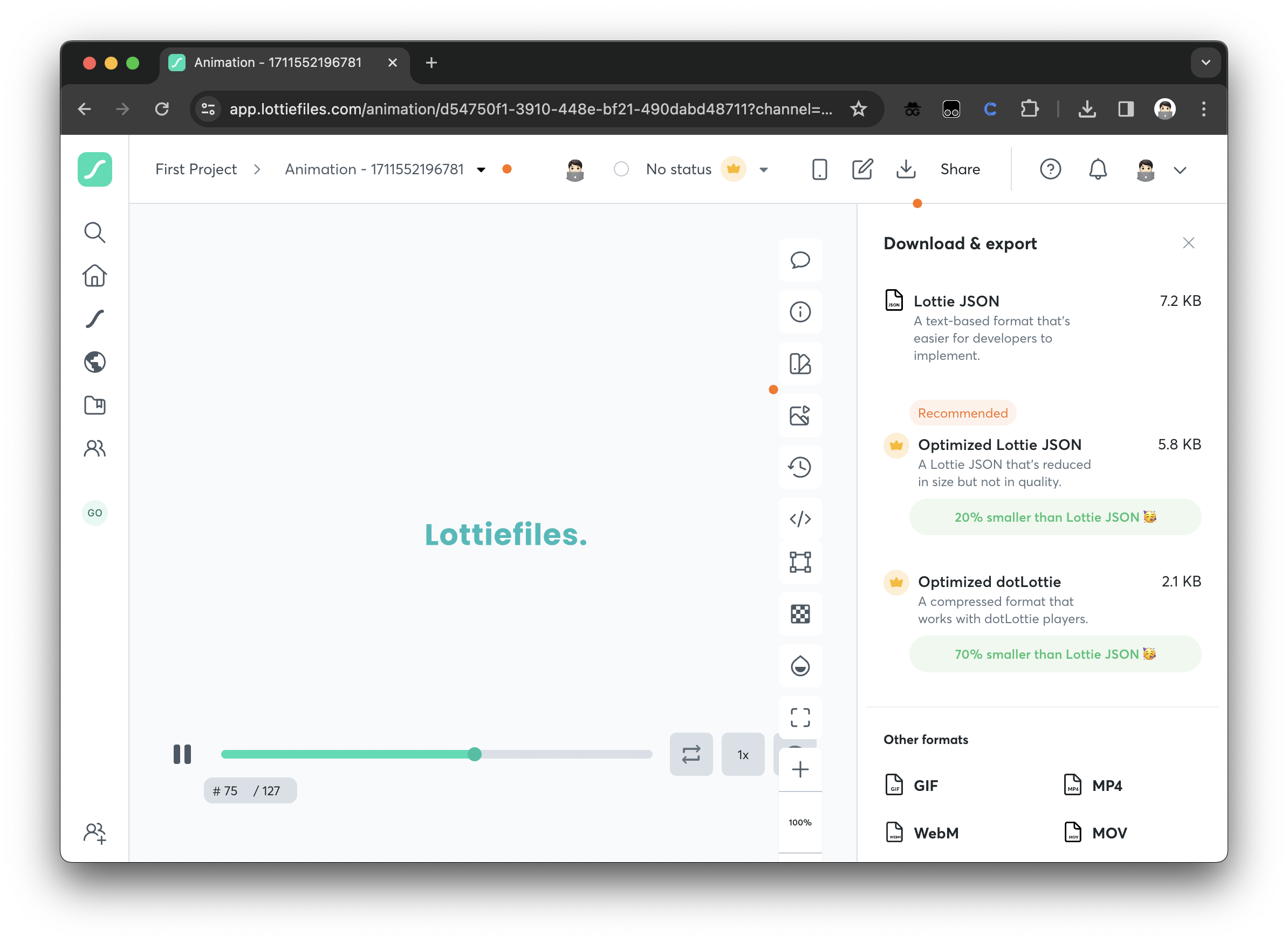Viewport: 1288px width, 942px height.
Task: Export the animation as MP4
Action: point(1093,785)
